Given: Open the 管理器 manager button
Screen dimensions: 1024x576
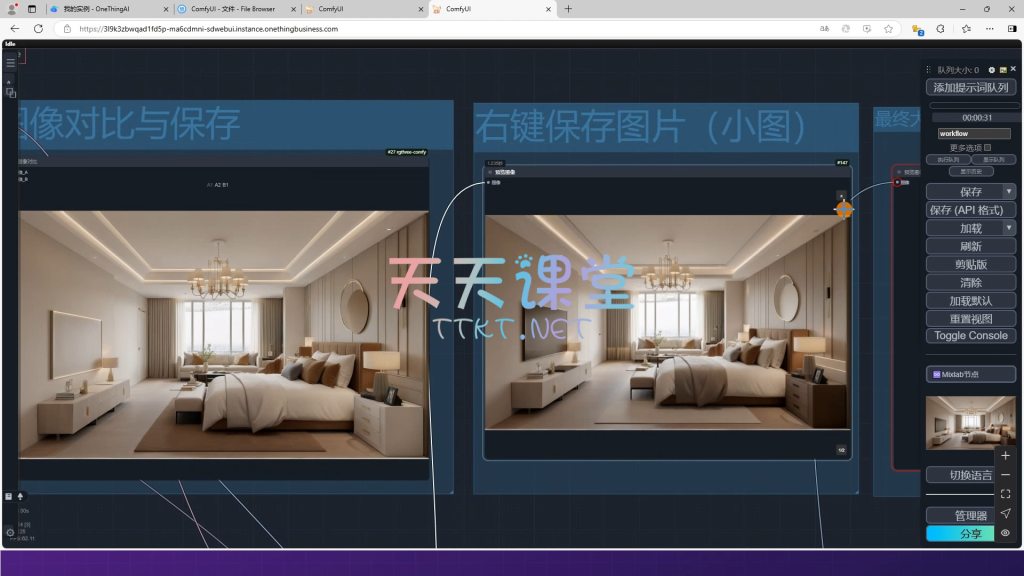Looking at the screenshot, I should tap(960, 516).
